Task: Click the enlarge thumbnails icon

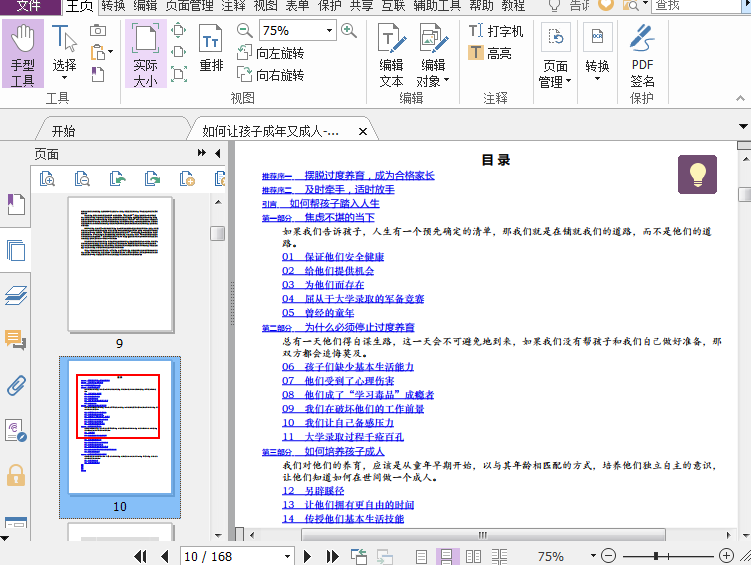Action: pyautogui.click(x=47, y=179)
